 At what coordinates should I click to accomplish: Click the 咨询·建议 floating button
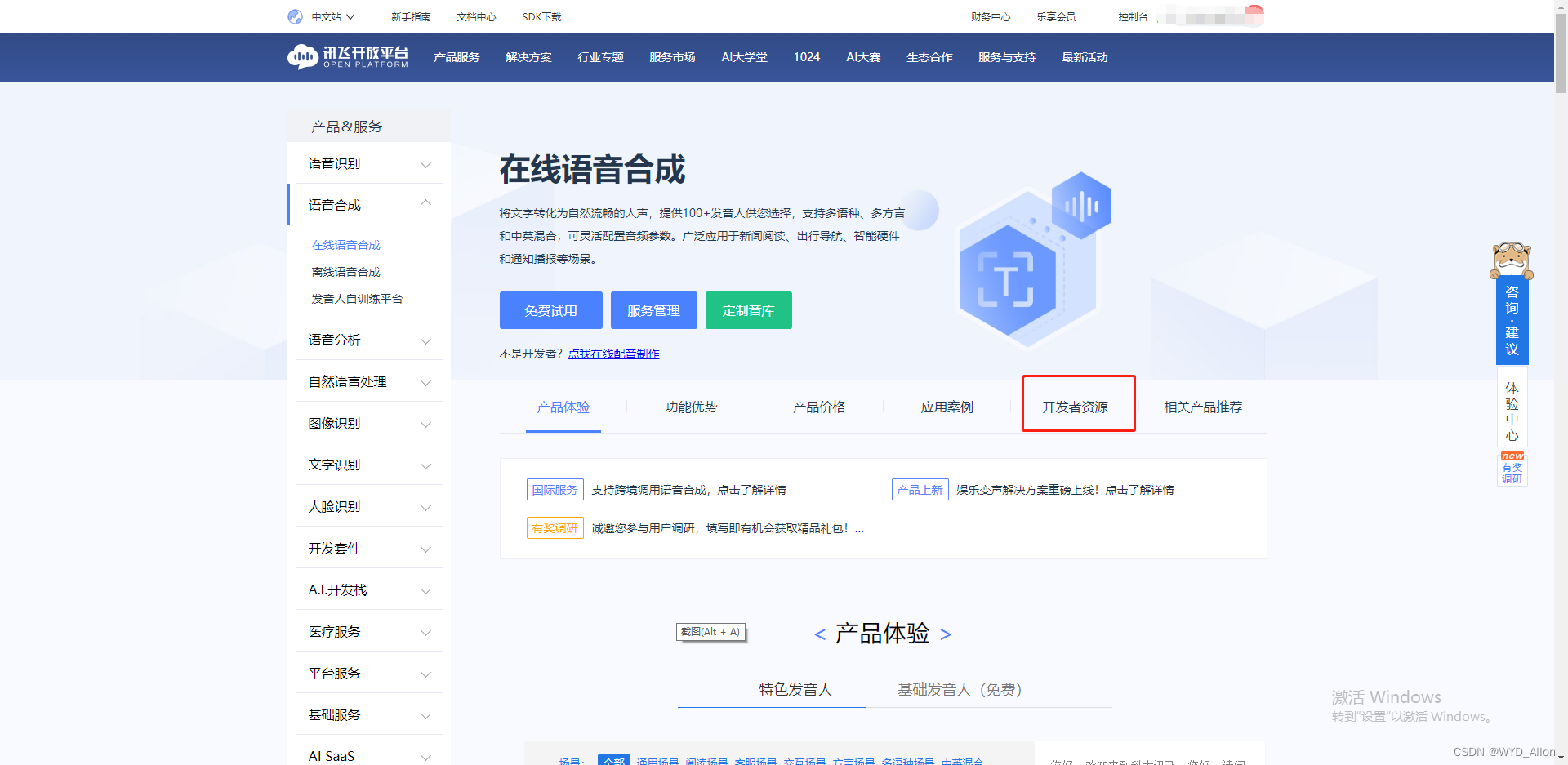[x=1512, y=320]
